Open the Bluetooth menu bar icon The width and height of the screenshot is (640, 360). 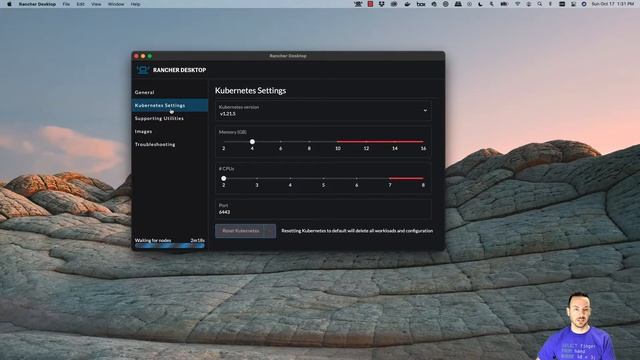(550, 4)
